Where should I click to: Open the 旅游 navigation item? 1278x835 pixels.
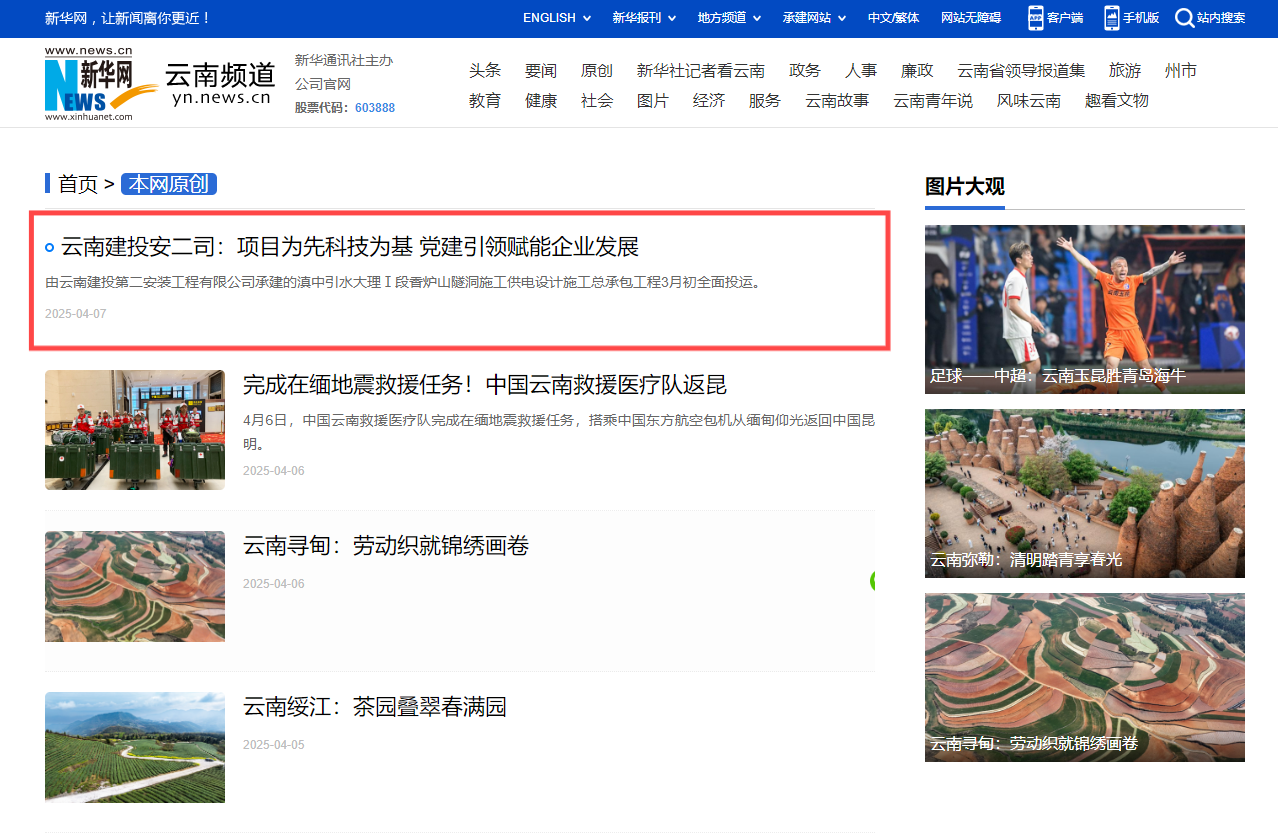(x=1125, y=71)
